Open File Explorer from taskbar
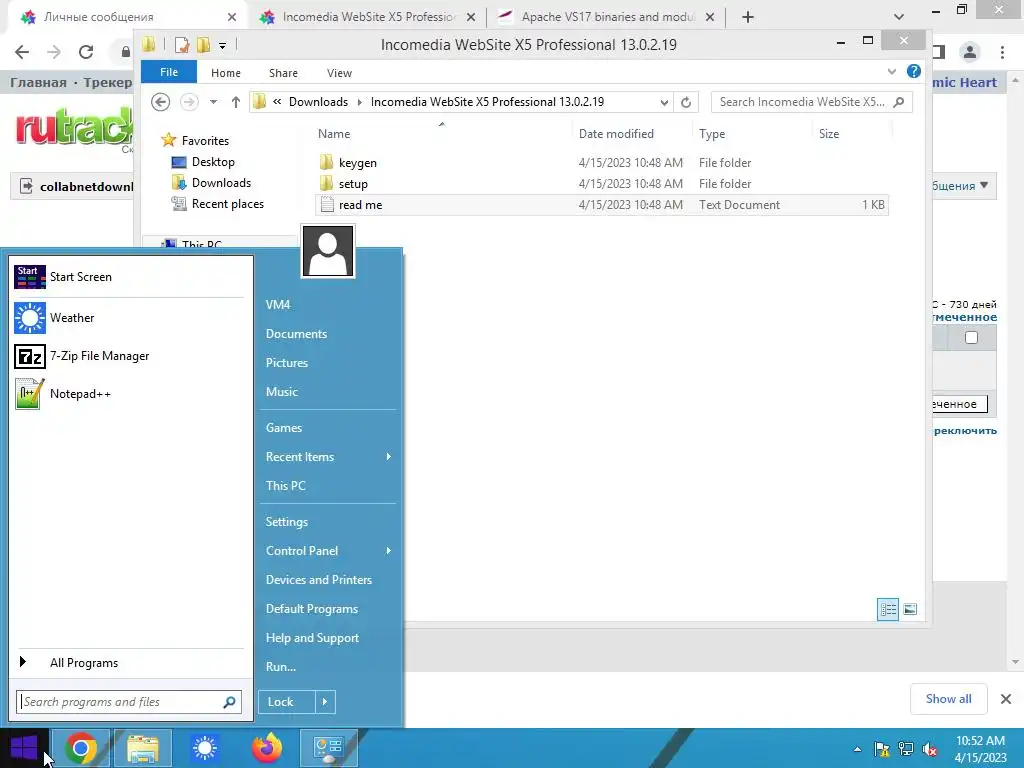The image size is (1024, 768). pyautogui.click(x=142, y=748)
